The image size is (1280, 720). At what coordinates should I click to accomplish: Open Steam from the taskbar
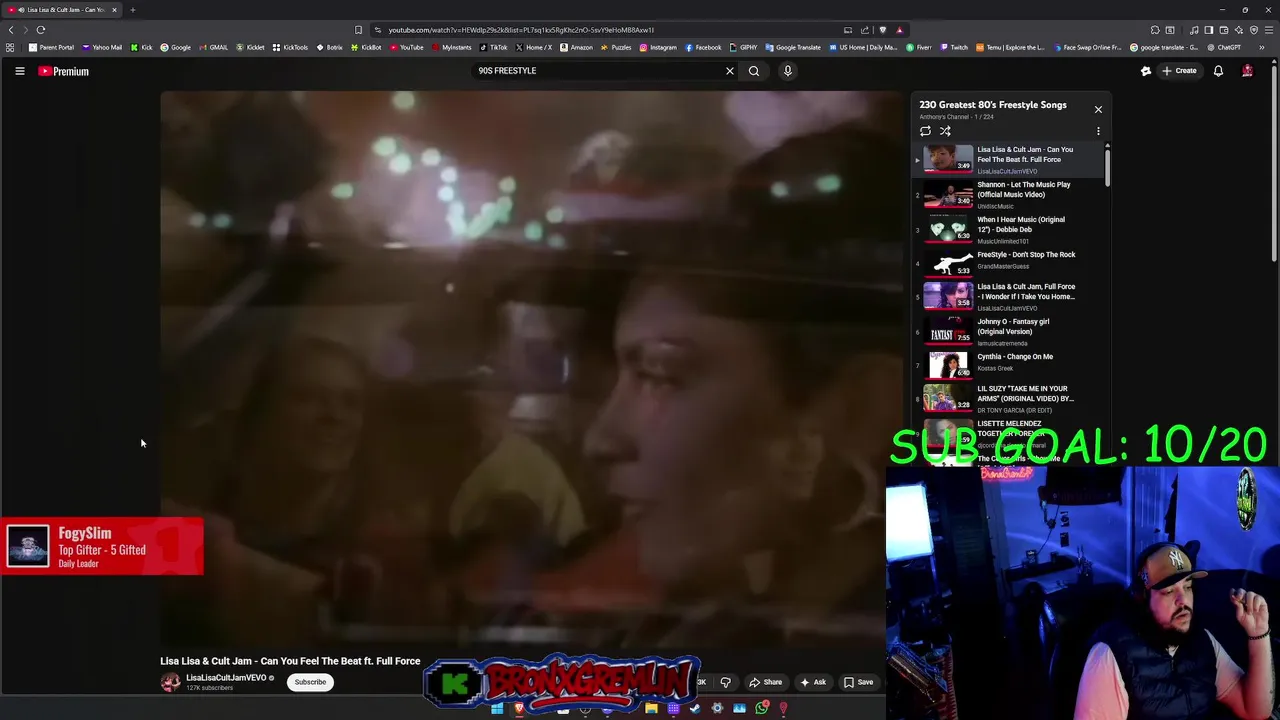tap(695, 709)
